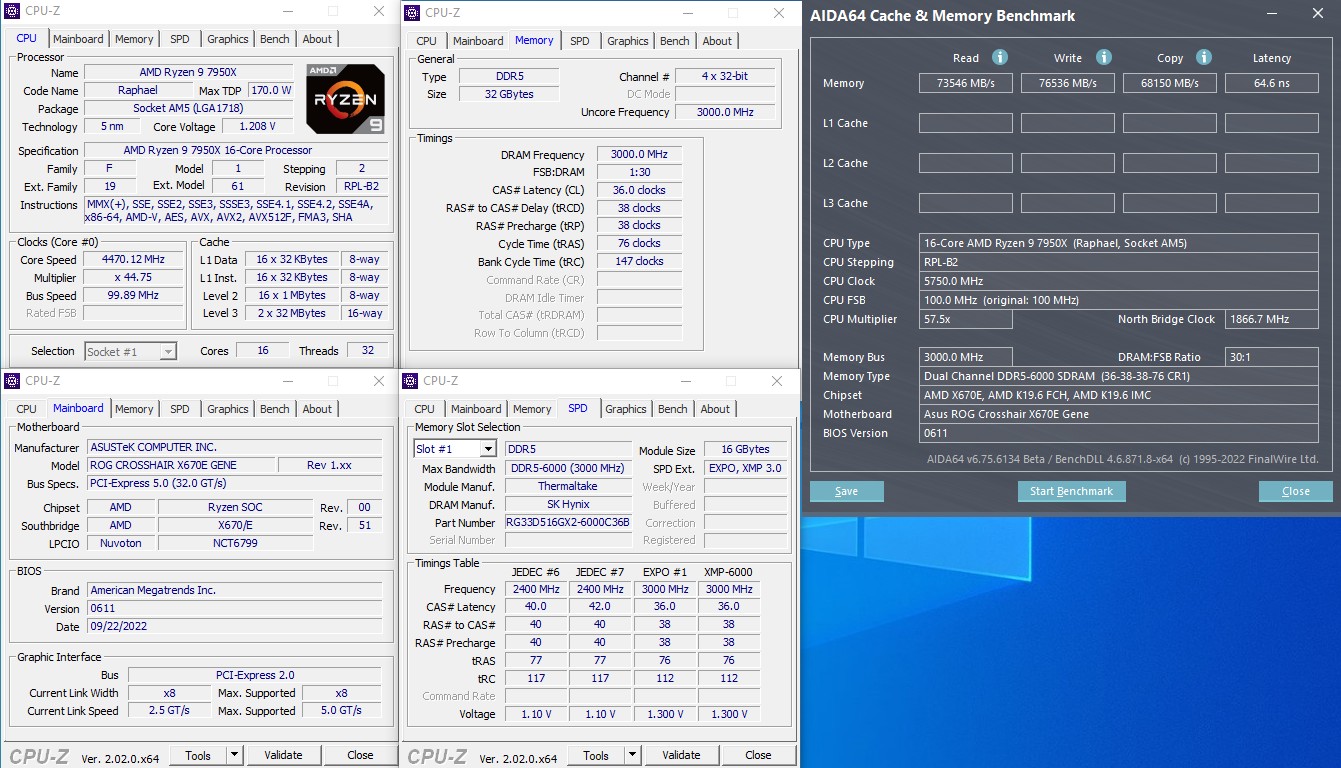
Task: Click the Save button in AIDA64
Action: tap(846, 491)
